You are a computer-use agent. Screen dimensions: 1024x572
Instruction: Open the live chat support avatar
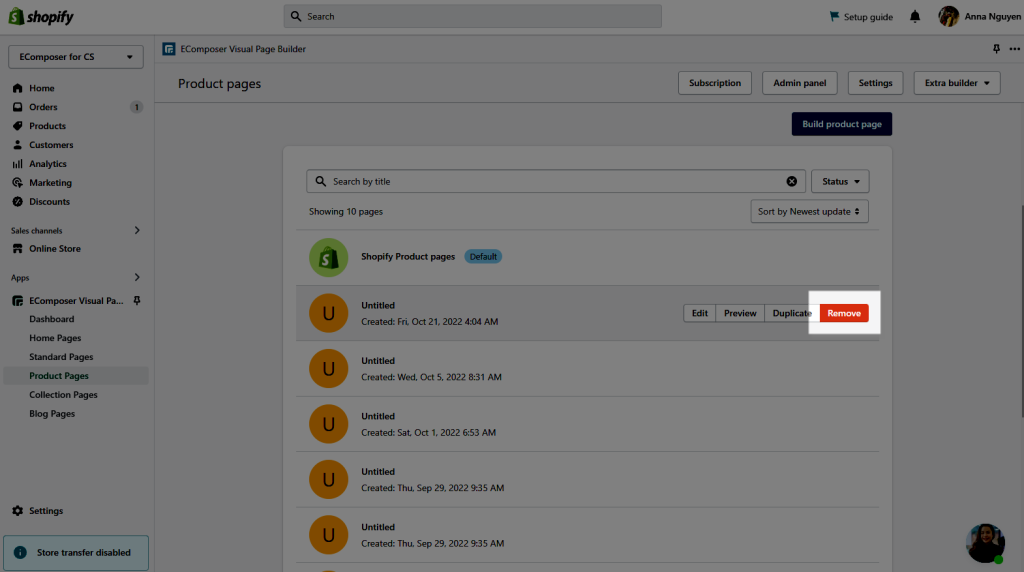[985, 543]
